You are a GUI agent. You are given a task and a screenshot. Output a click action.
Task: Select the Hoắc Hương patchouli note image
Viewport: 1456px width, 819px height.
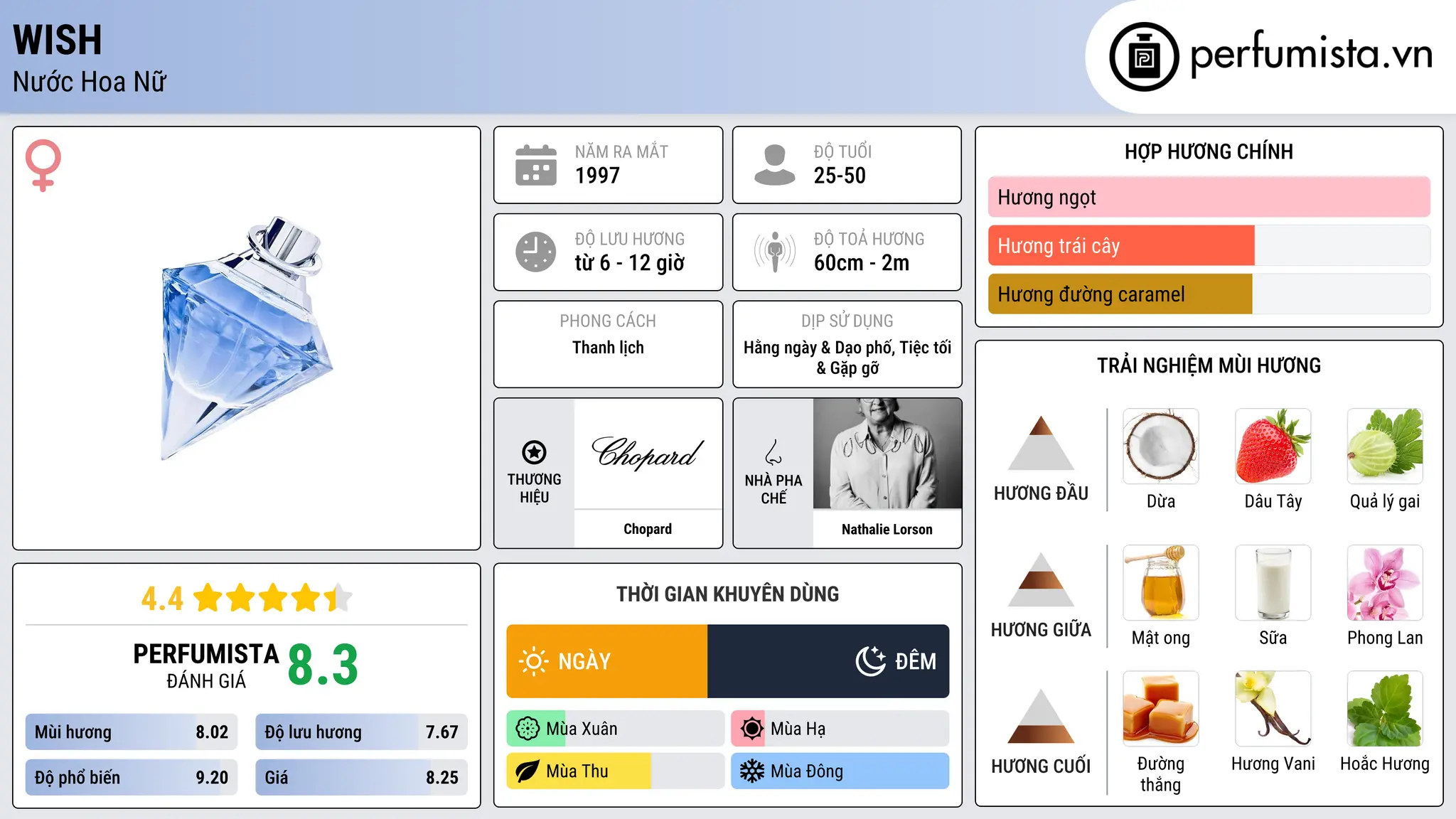pos(1385,709)
